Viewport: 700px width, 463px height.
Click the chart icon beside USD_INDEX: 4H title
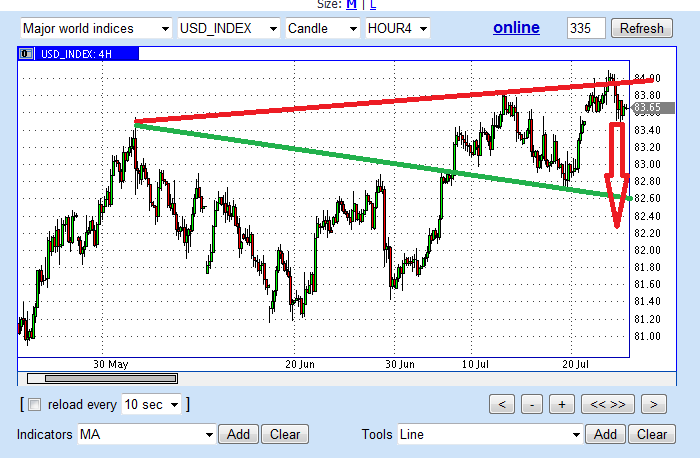26,54
